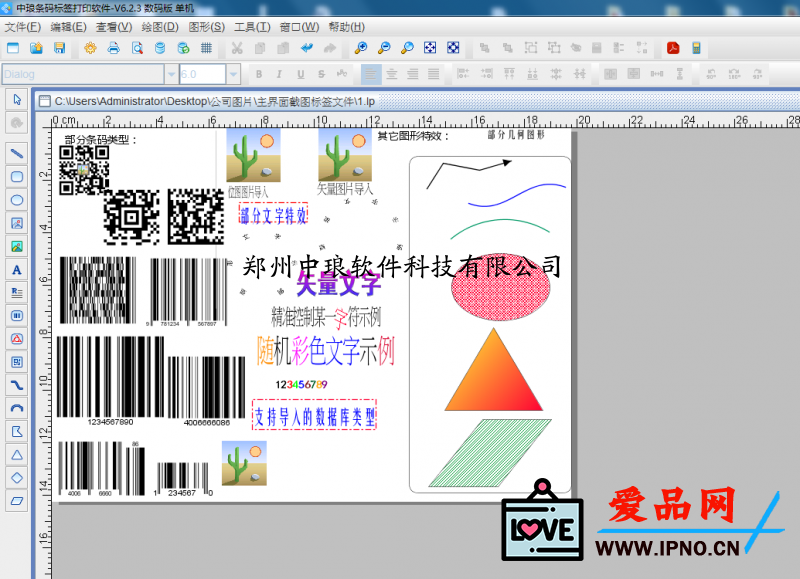The height and width of the screenshot is (579, 800).
Task: Select the Parallelogram shape tool
Action: tap(17, 501)
